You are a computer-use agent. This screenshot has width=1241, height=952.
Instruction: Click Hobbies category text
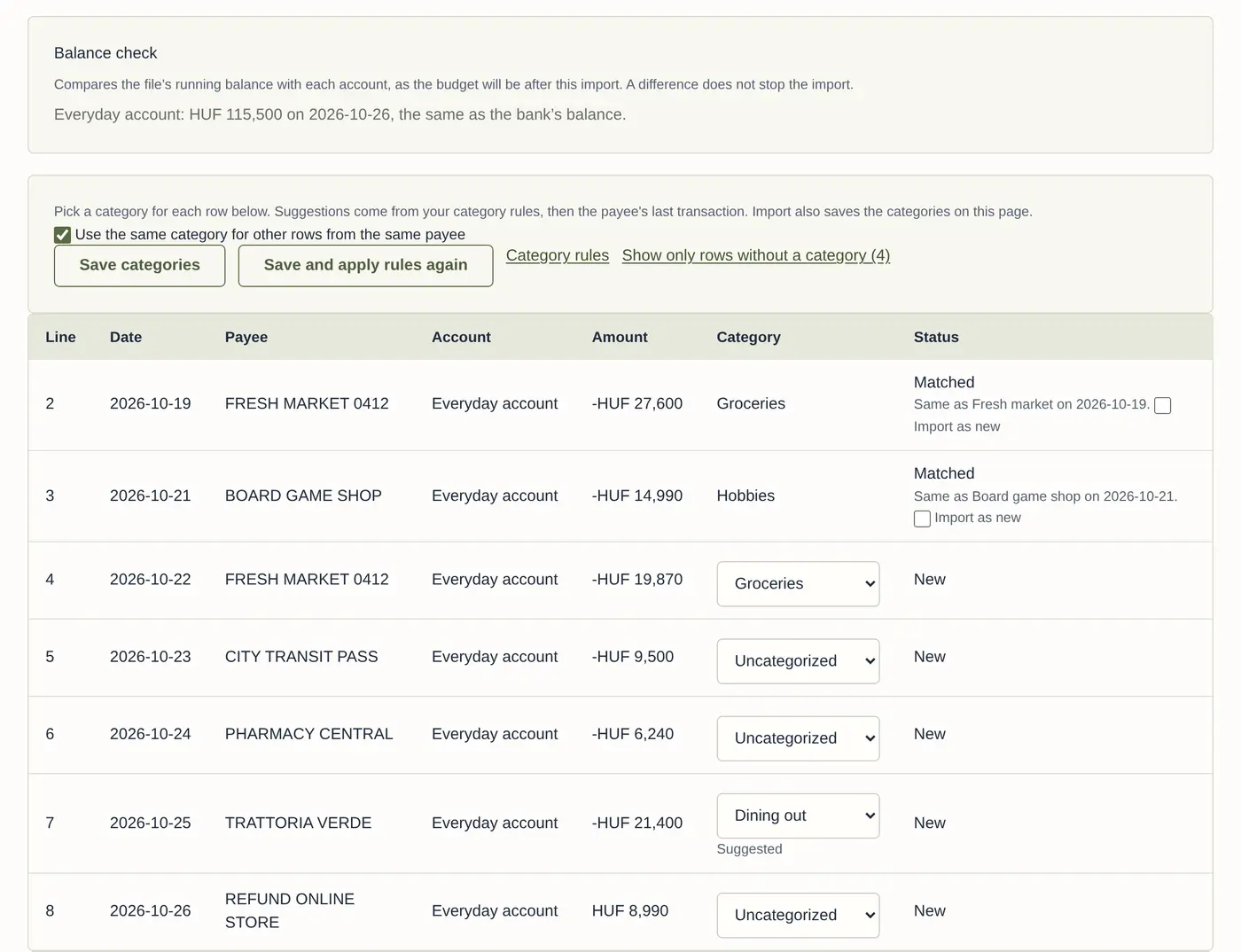[745, 496]
